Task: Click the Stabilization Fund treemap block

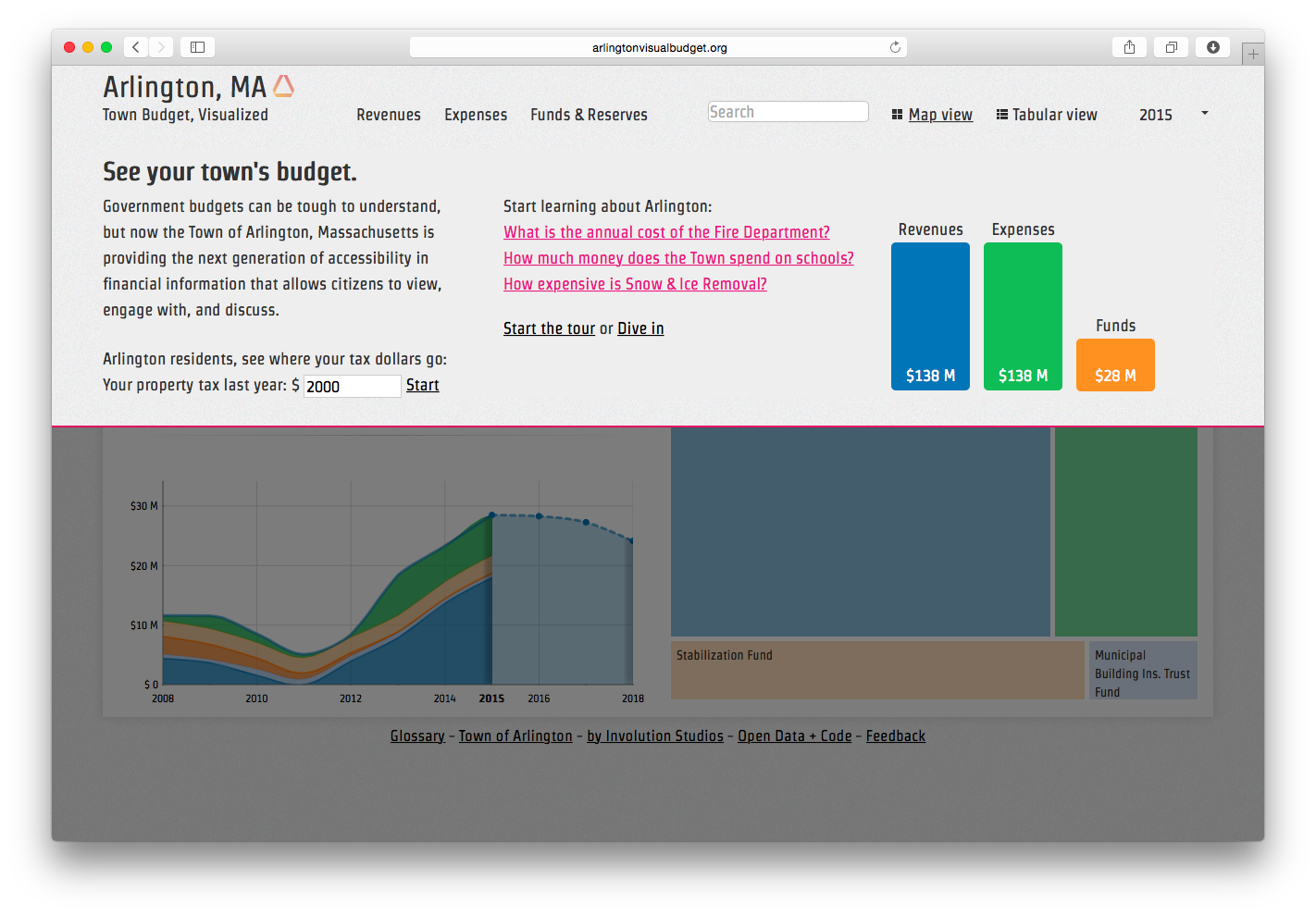Action: 877,670
